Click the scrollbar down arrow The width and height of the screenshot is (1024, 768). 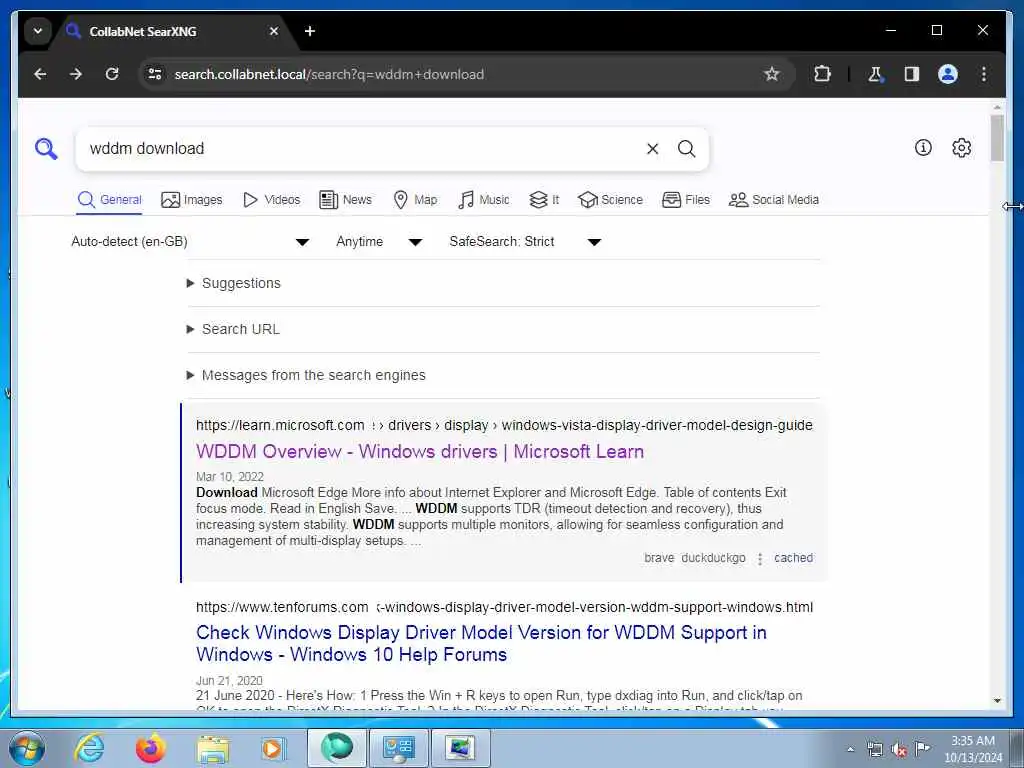click(x=997, y=701)
